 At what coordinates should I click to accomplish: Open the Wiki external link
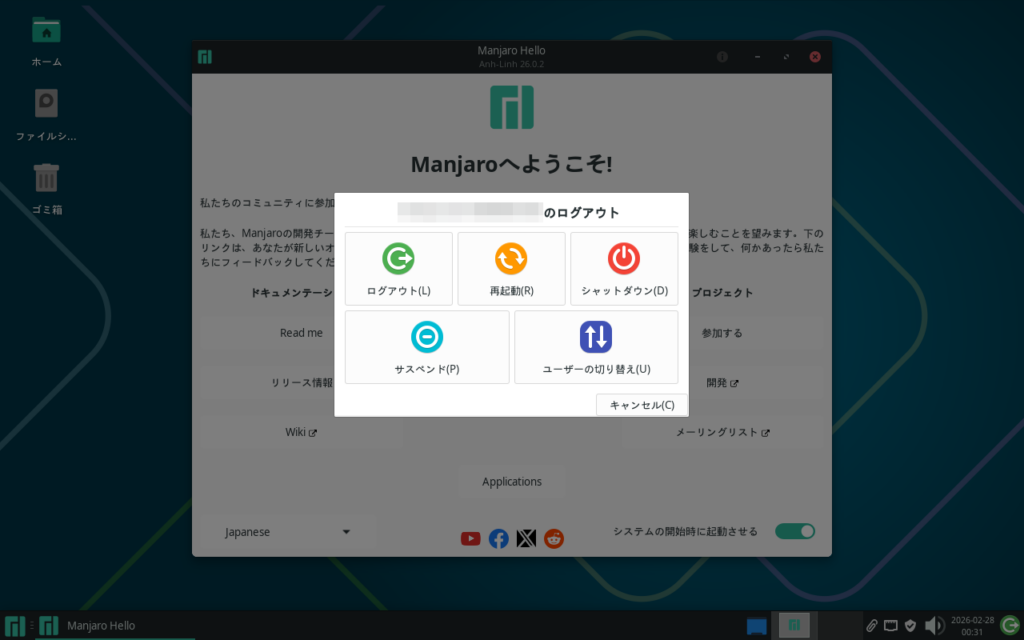(301, 433)
